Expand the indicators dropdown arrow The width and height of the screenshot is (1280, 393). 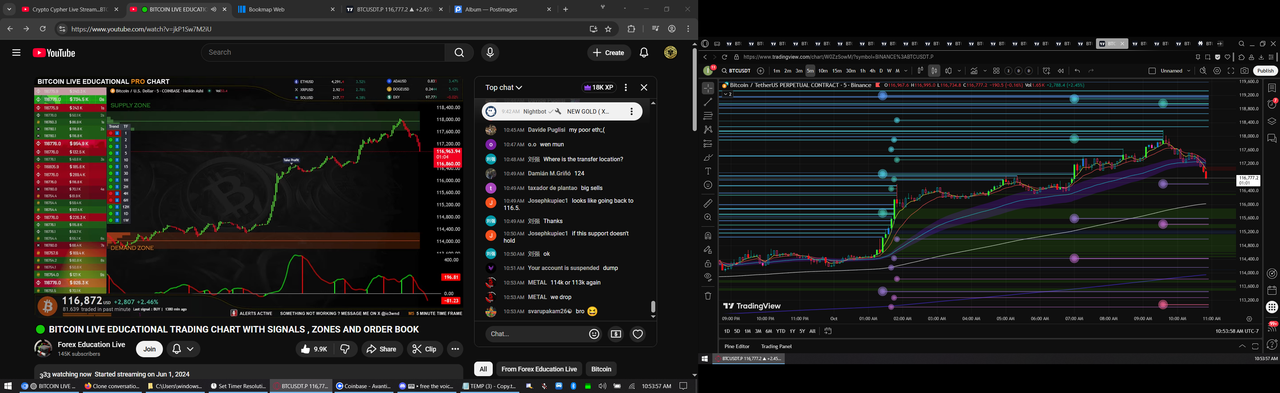985,70
